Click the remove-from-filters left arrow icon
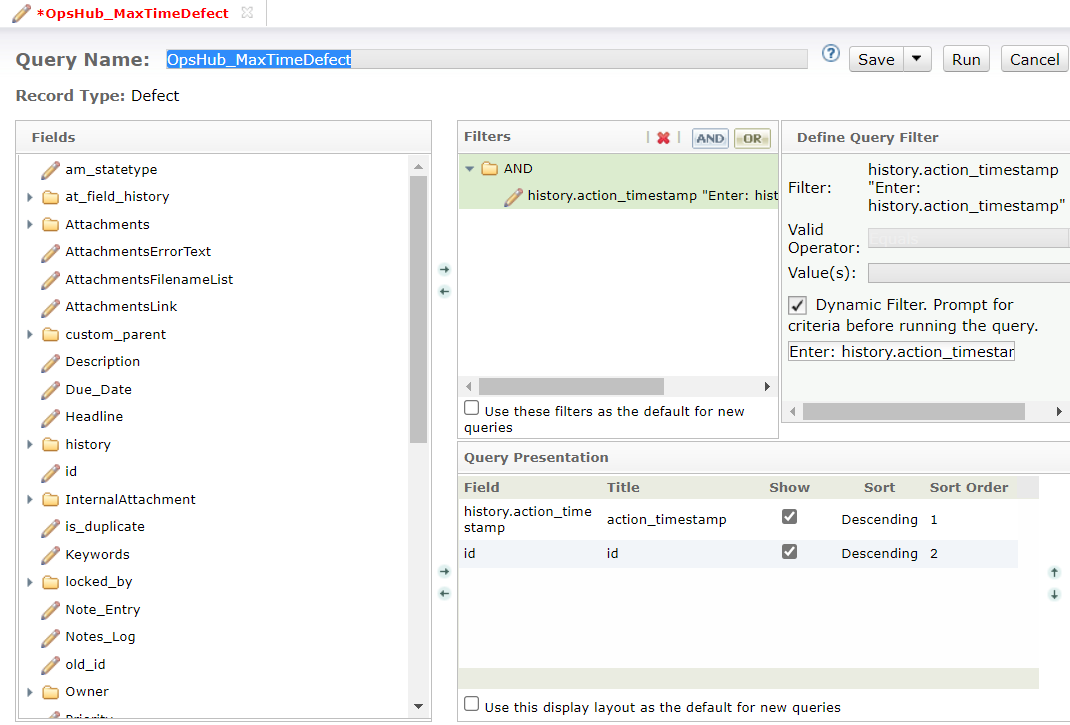The image size is (1070, 725). pos(445,292)
